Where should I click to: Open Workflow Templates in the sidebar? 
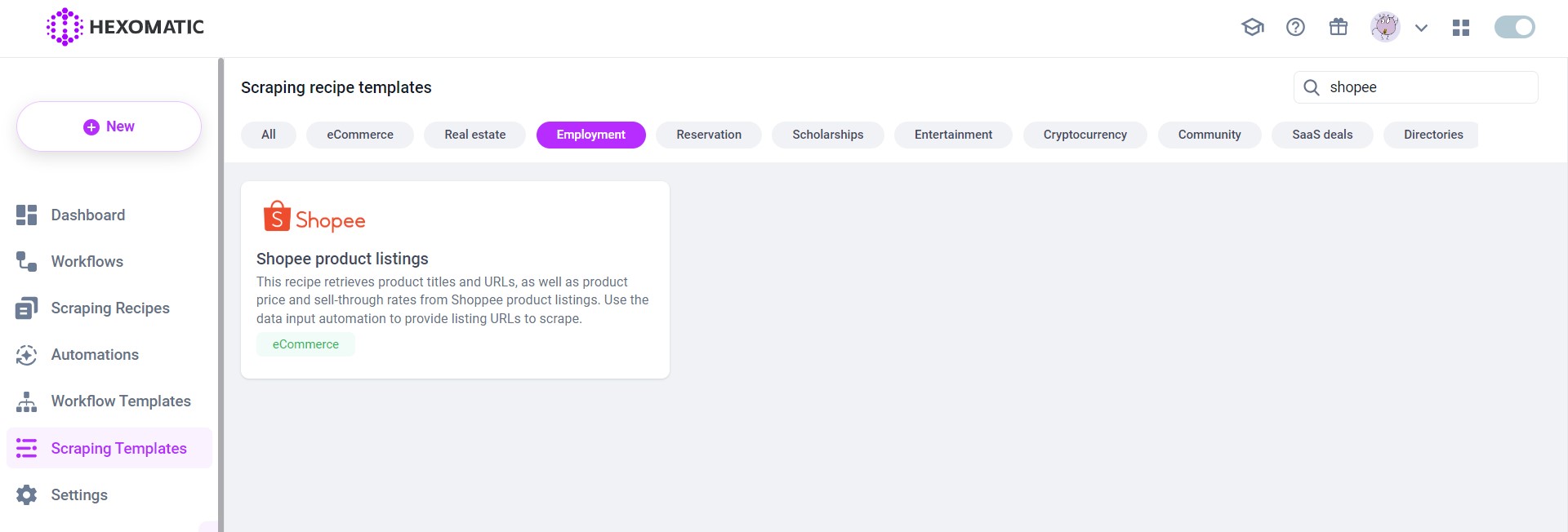click(120, 401)
